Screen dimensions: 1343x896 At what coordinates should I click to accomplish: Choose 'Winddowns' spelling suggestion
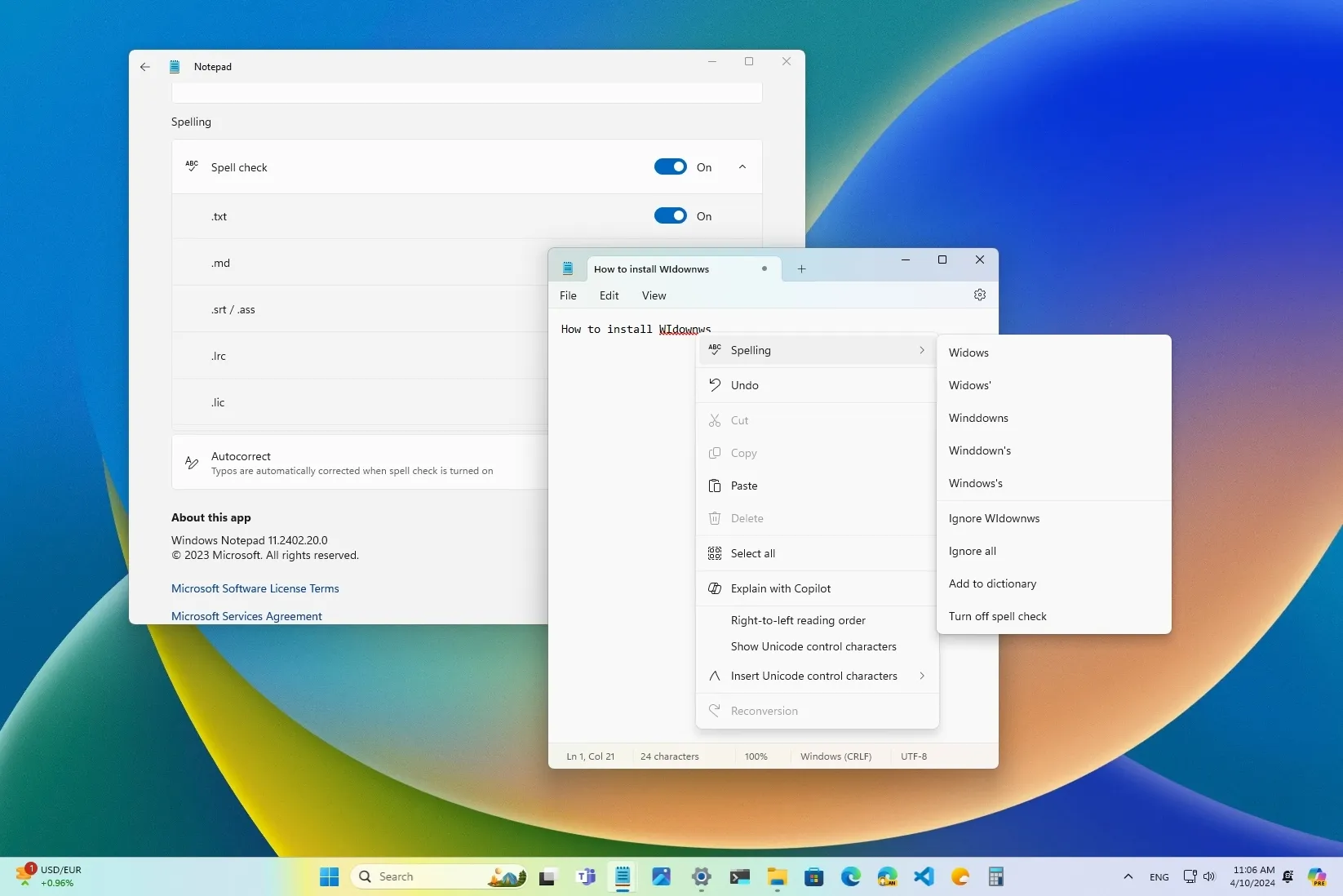(x=1053, y=418)
